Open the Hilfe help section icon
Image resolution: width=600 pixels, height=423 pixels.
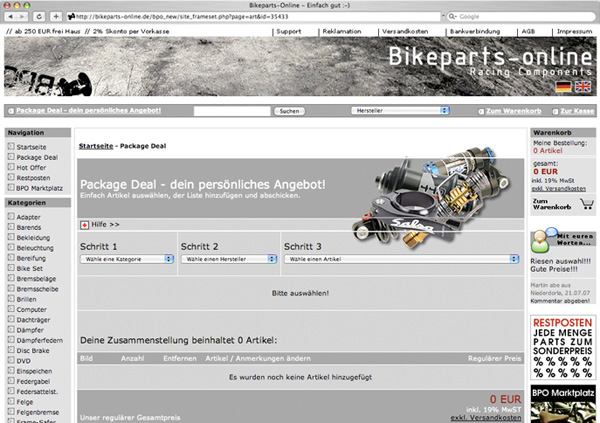tap(84, 225)
